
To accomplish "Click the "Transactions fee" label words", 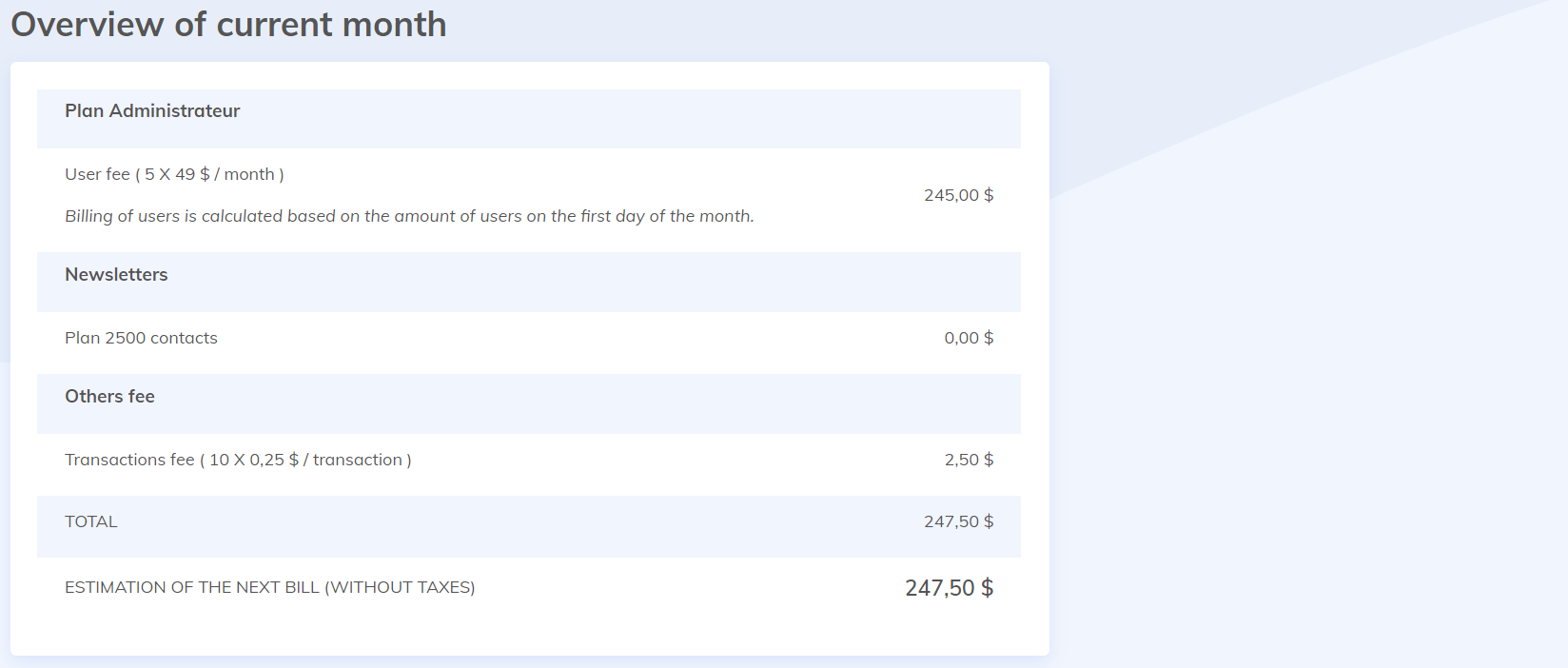I will click(129, 460).
